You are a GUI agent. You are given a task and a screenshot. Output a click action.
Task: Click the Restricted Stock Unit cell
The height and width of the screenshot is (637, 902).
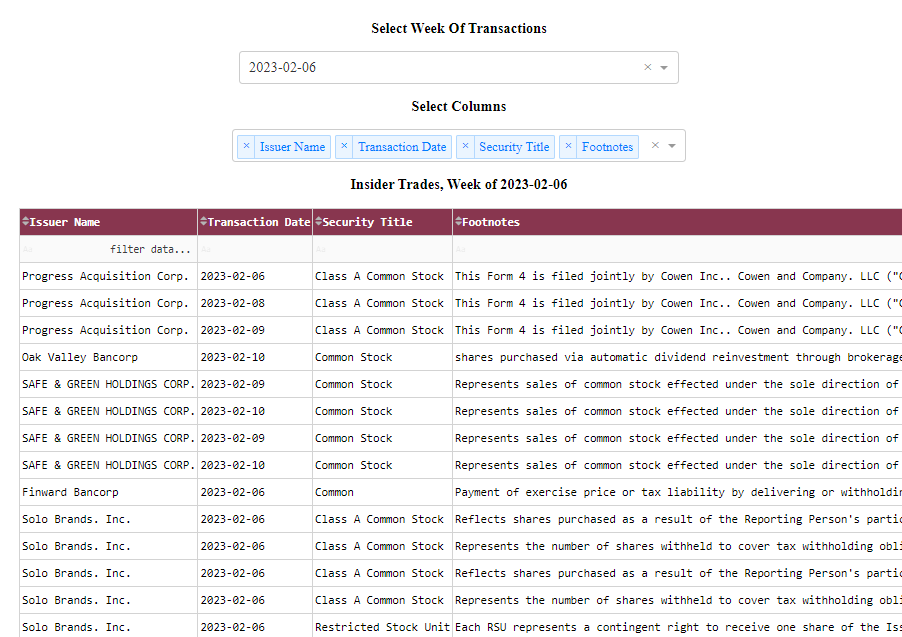coord(382,627)
